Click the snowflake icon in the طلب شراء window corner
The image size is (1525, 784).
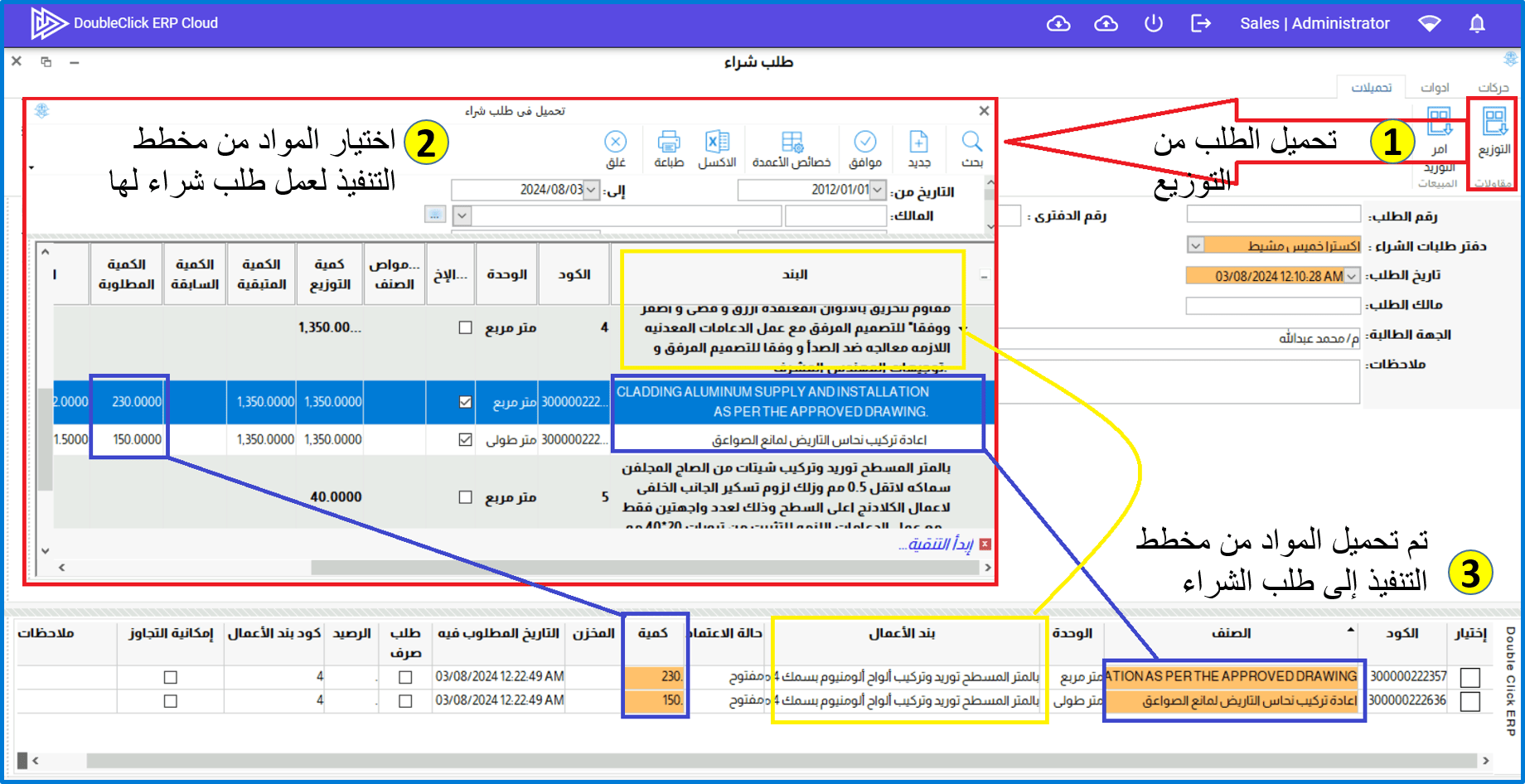click(x=1510, y=59)
